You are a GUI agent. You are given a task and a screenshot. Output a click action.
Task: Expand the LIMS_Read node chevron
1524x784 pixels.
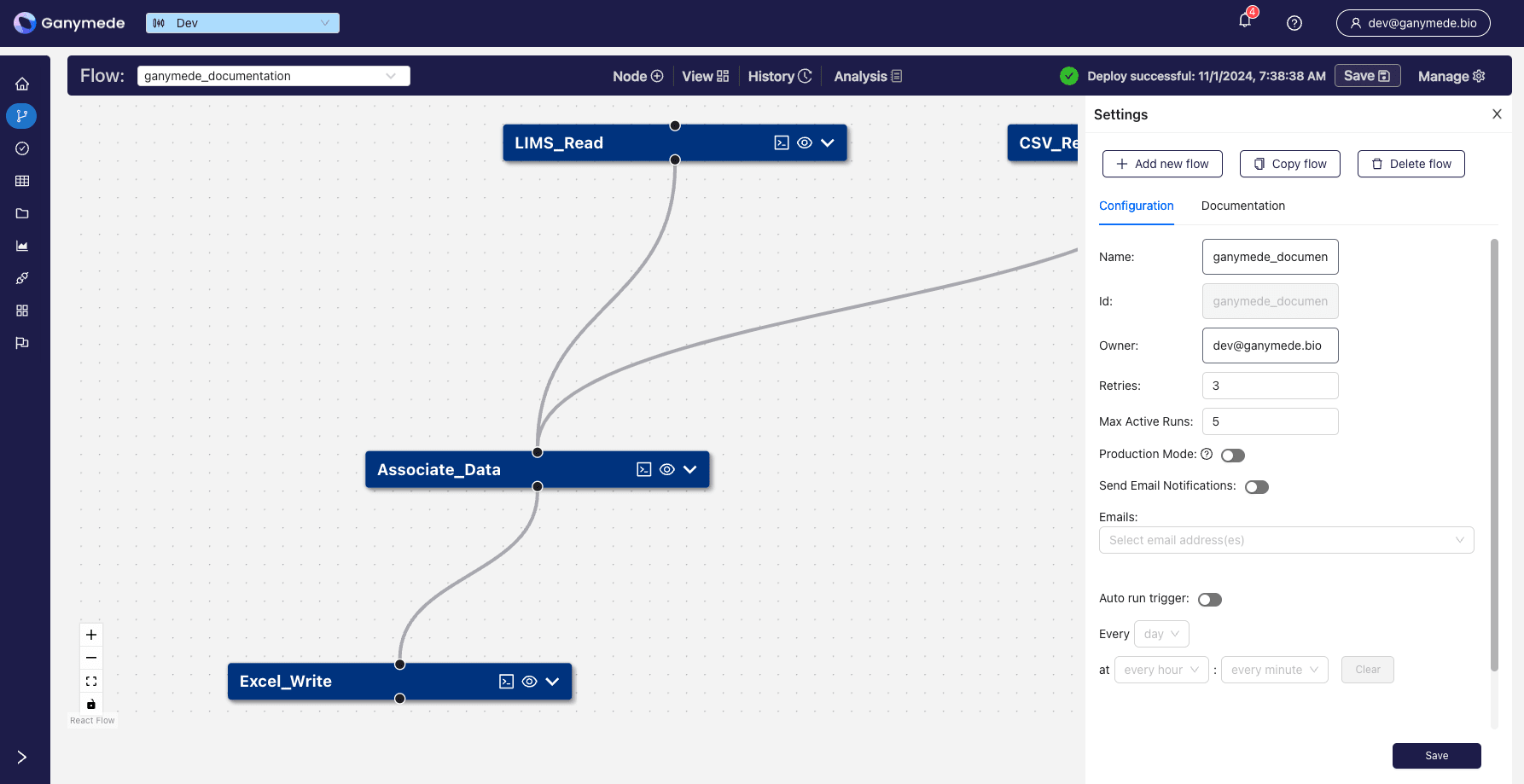828,142
